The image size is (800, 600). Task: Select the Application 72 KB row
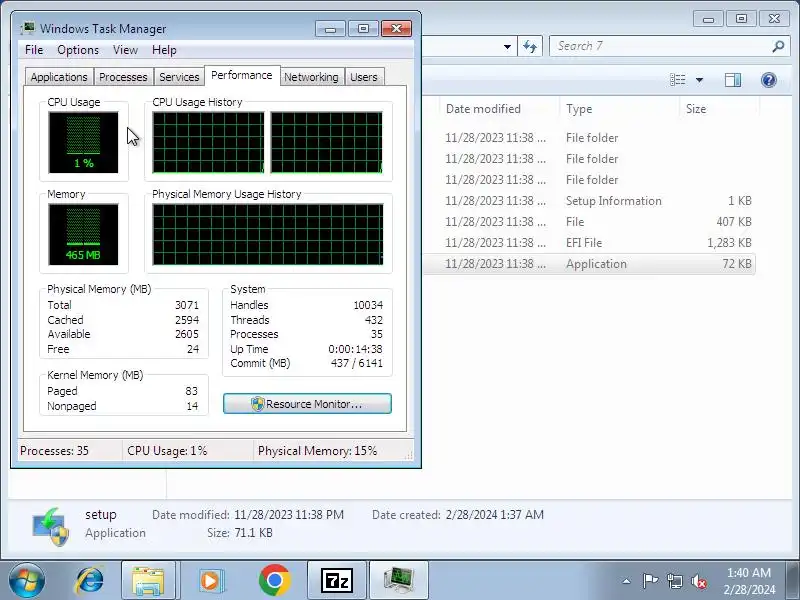click(589, 264)
